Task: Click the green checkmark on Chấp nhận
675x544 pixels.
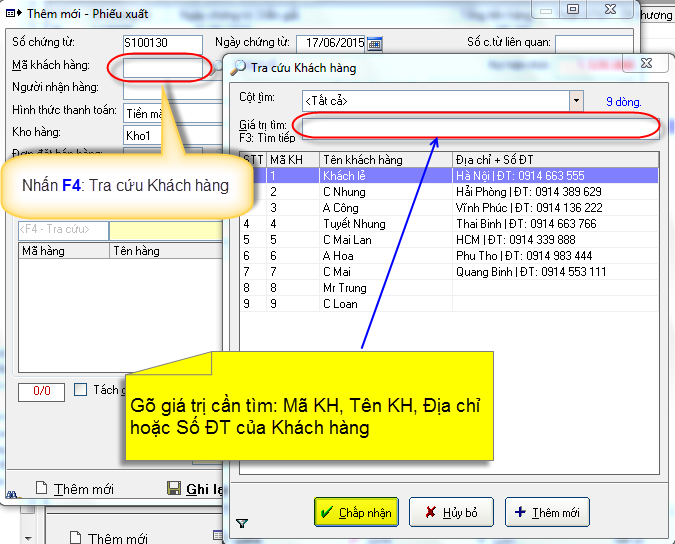Action: (x=326, y=513)
